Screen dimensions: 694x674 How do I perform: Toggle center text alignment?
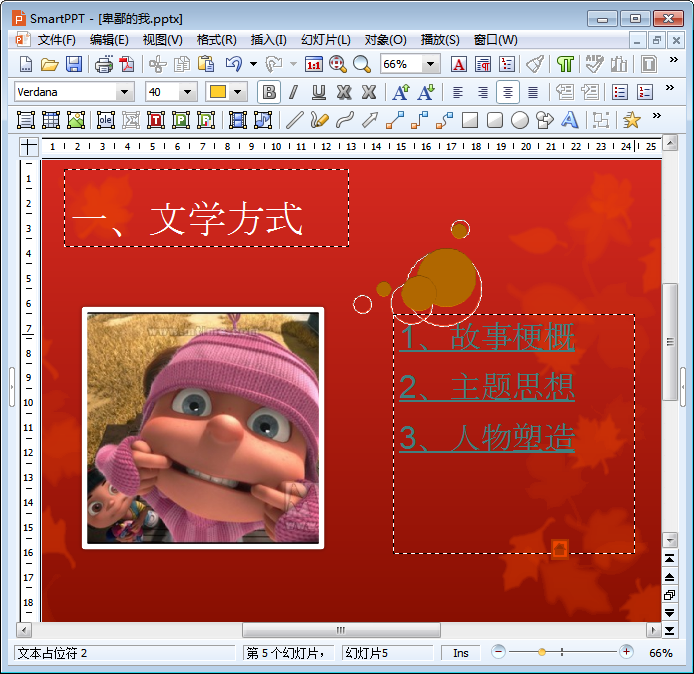tap(508, 92)
